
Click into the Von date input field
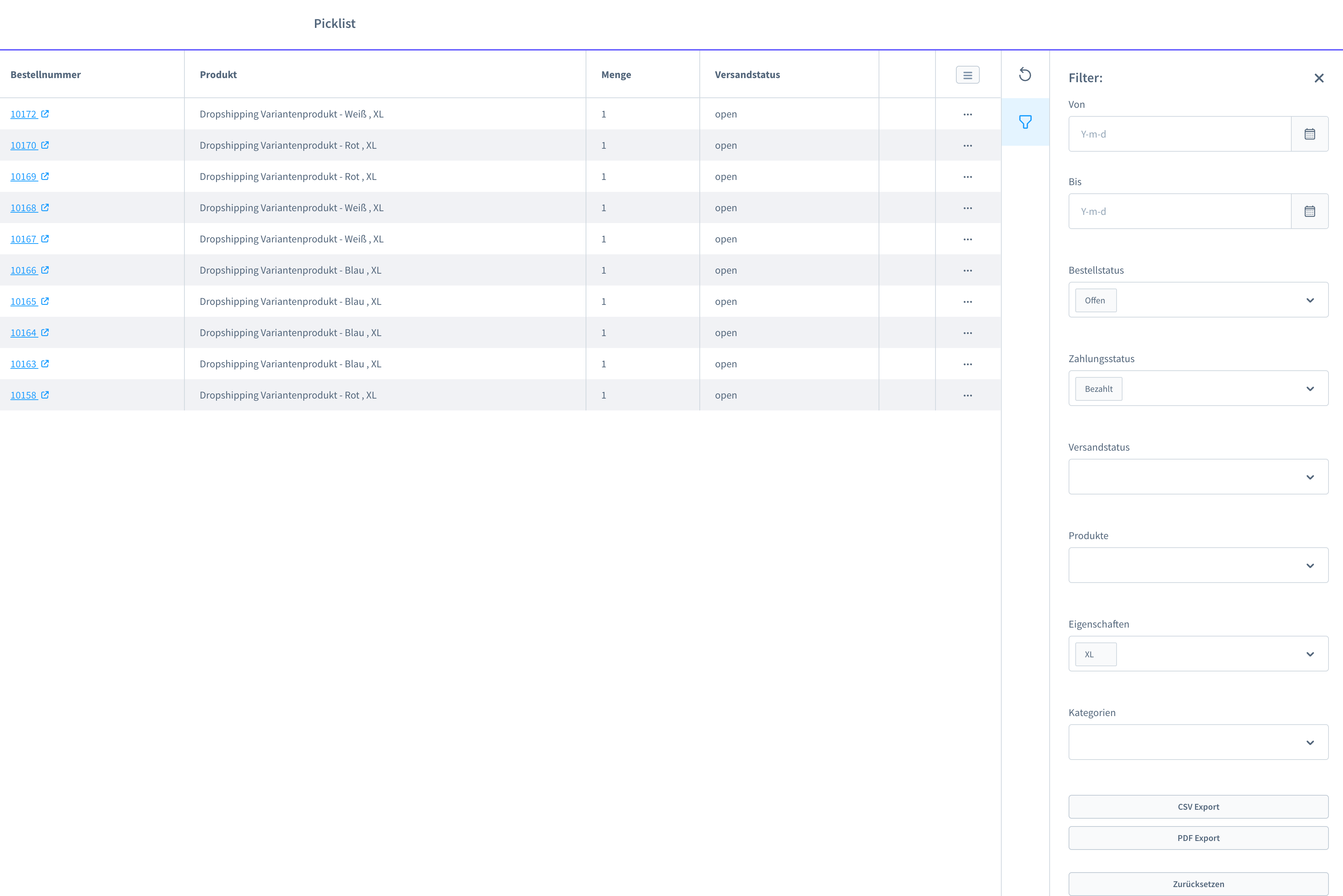[x=1179, y=134]
